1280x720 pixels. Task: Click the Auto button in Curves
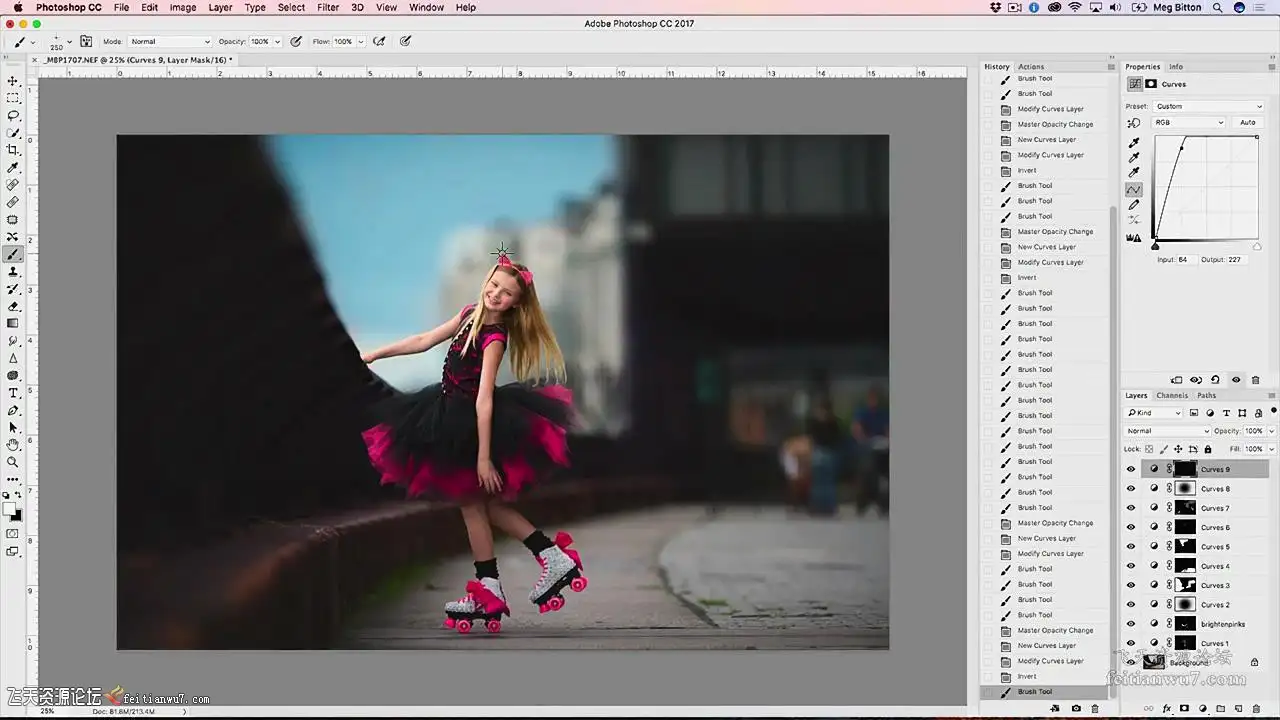click(x=1247, y=122)
